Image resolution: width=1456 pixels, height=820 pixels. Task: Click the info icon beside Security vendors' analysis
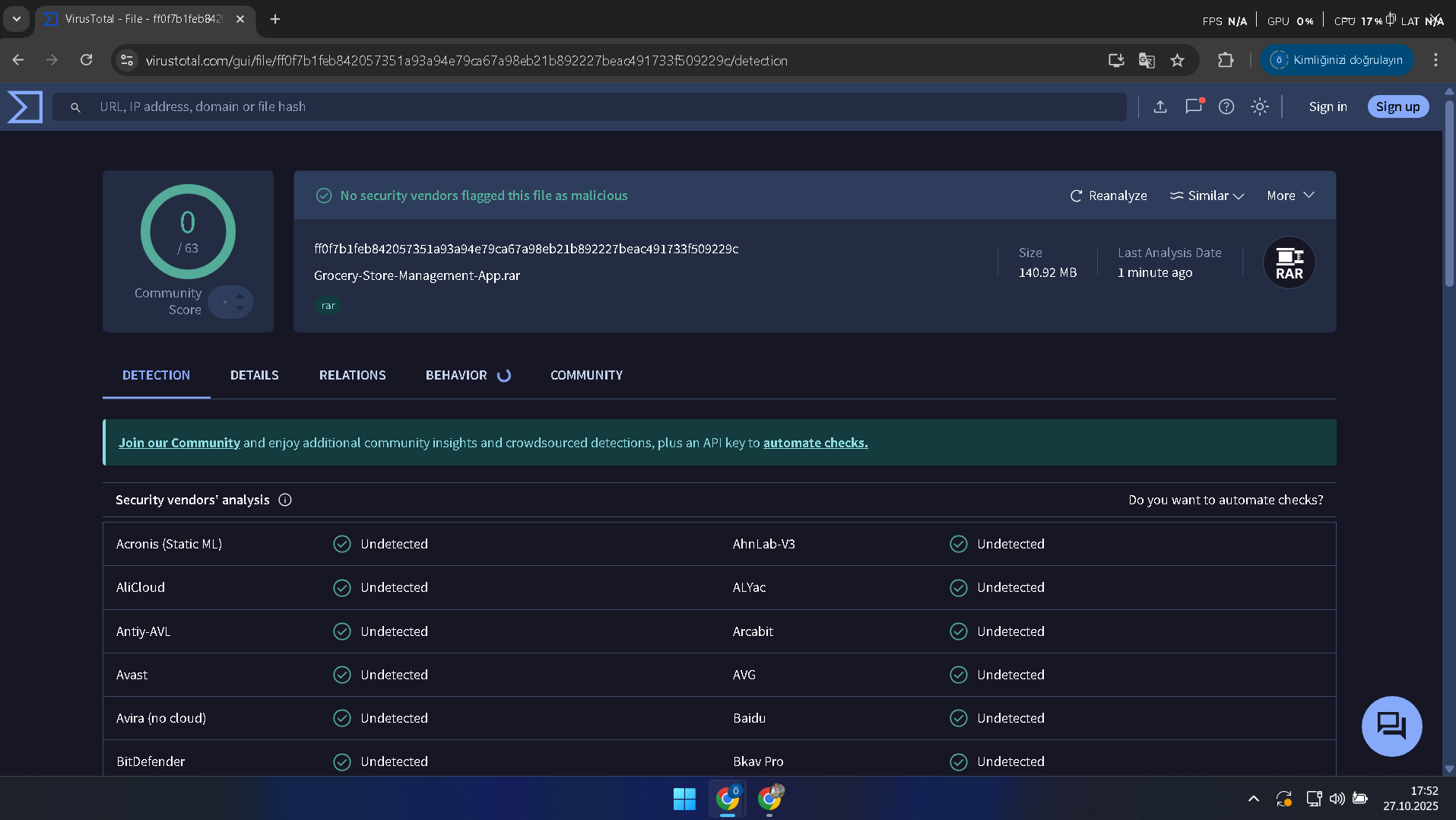[x=285, y=500]
